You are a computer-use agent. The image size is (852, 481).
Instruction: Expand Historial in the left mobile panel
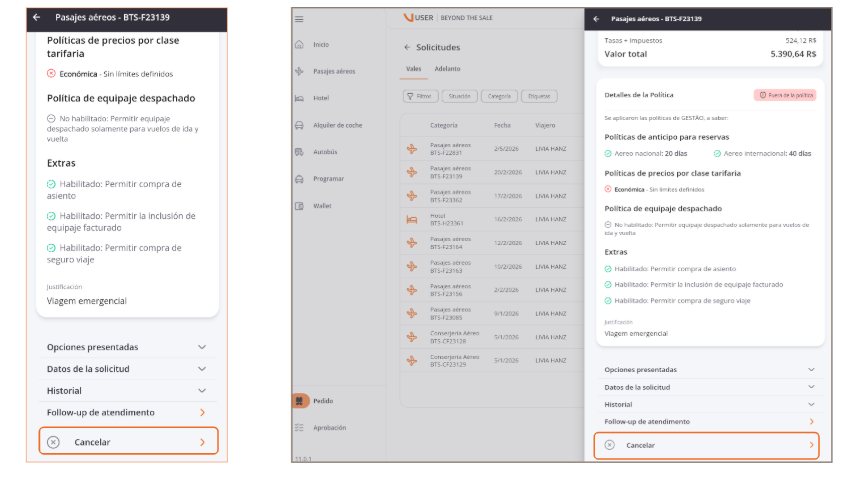tap(127, 391)
